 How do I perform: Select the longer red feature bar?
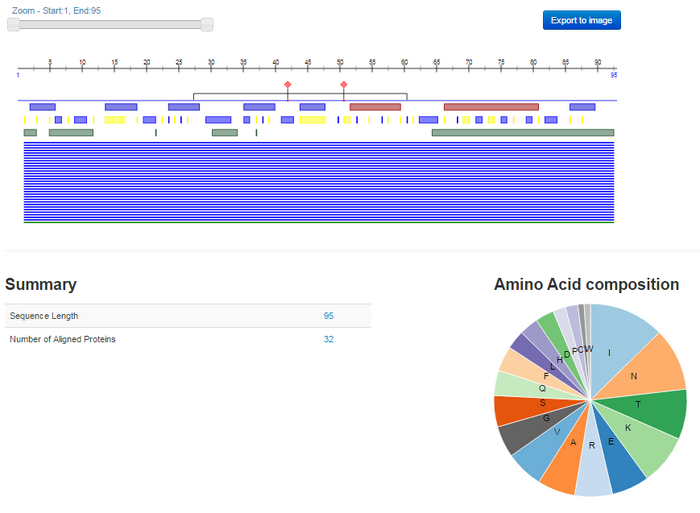click(x=491, y=106)
